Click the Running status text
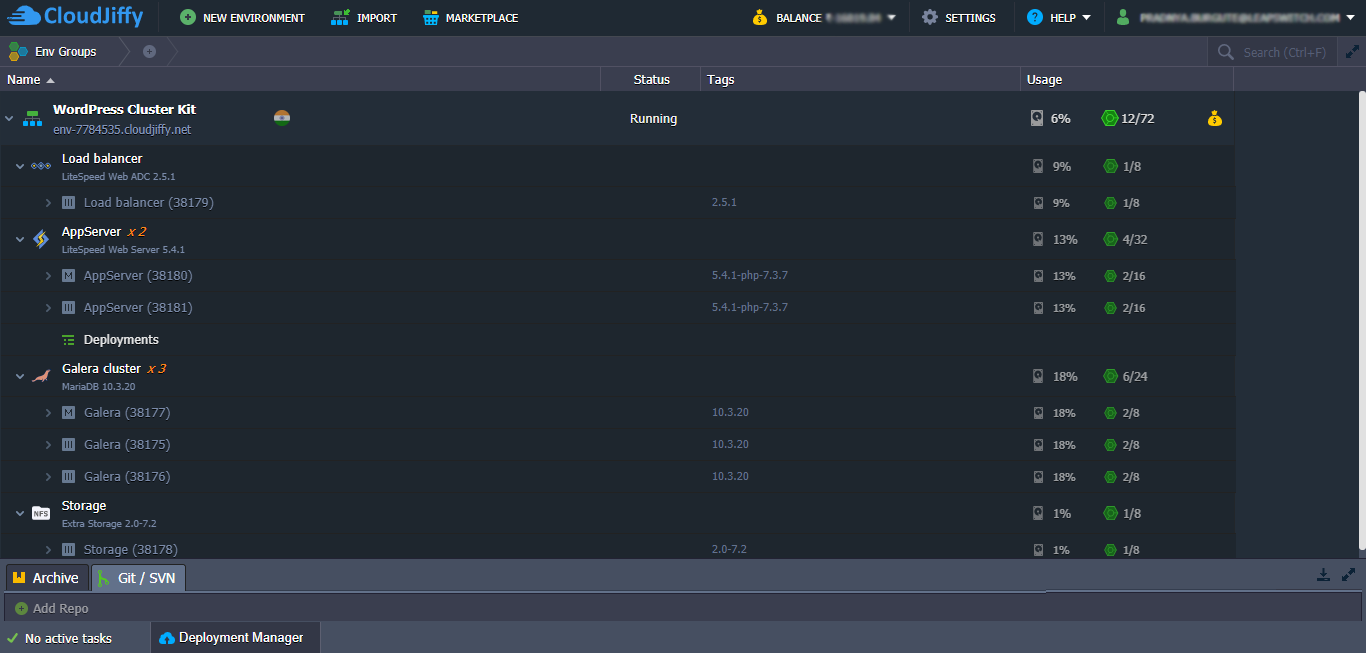1366x653 pixels. point(653,118)
